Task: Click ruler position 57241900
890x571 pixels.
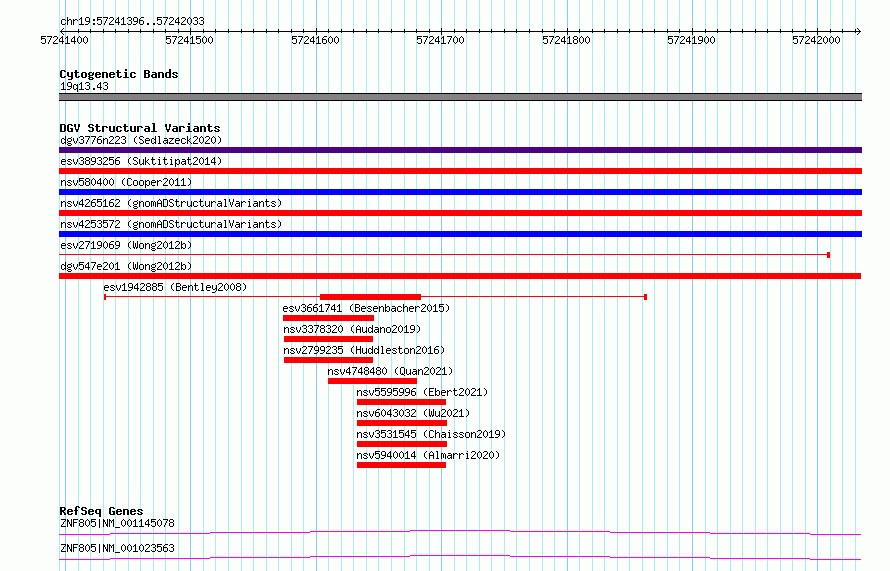Action: (691, 40)
